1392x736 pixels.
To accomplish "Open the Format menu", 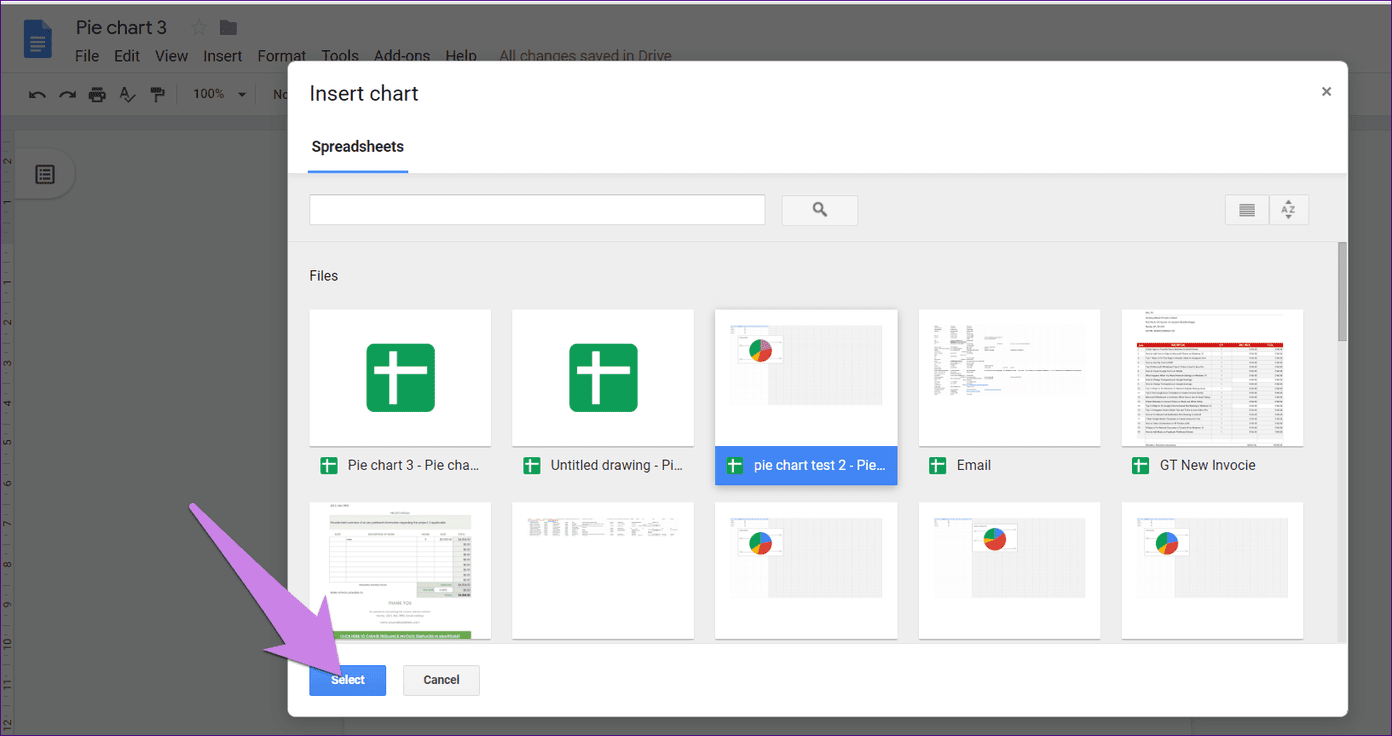I will [x=281, y=56].
